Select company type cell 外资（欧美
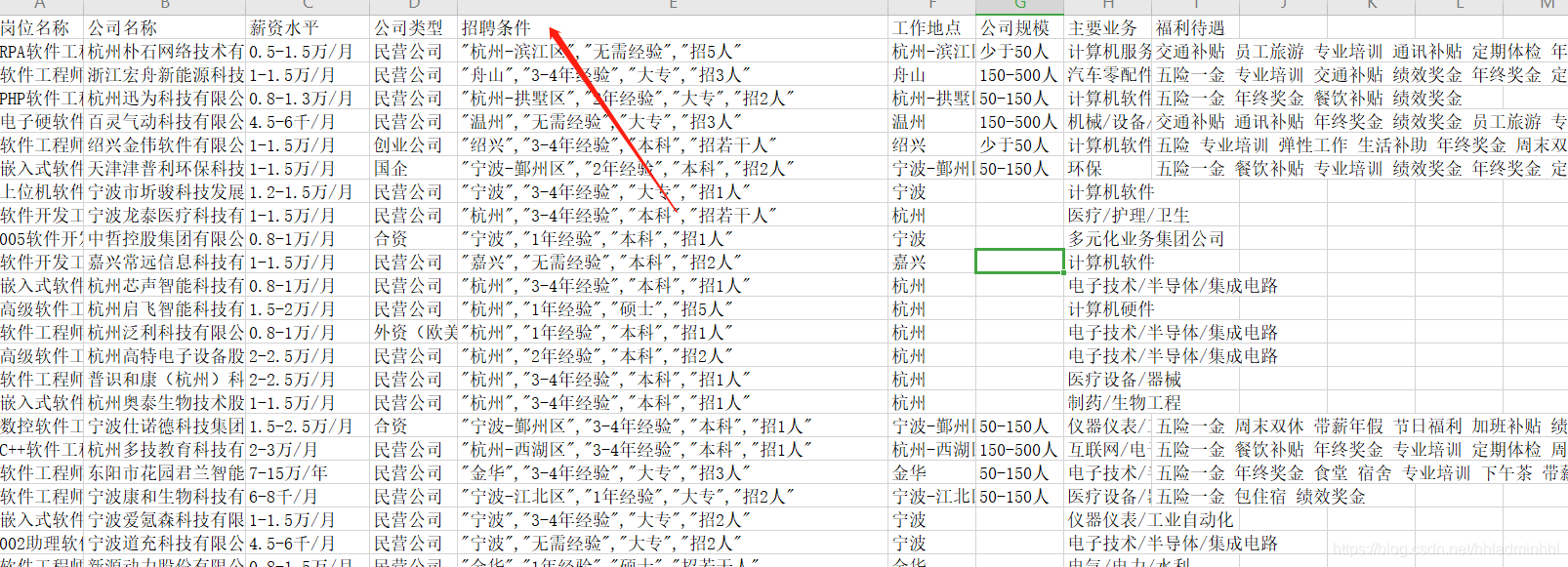 pos(414,333)
